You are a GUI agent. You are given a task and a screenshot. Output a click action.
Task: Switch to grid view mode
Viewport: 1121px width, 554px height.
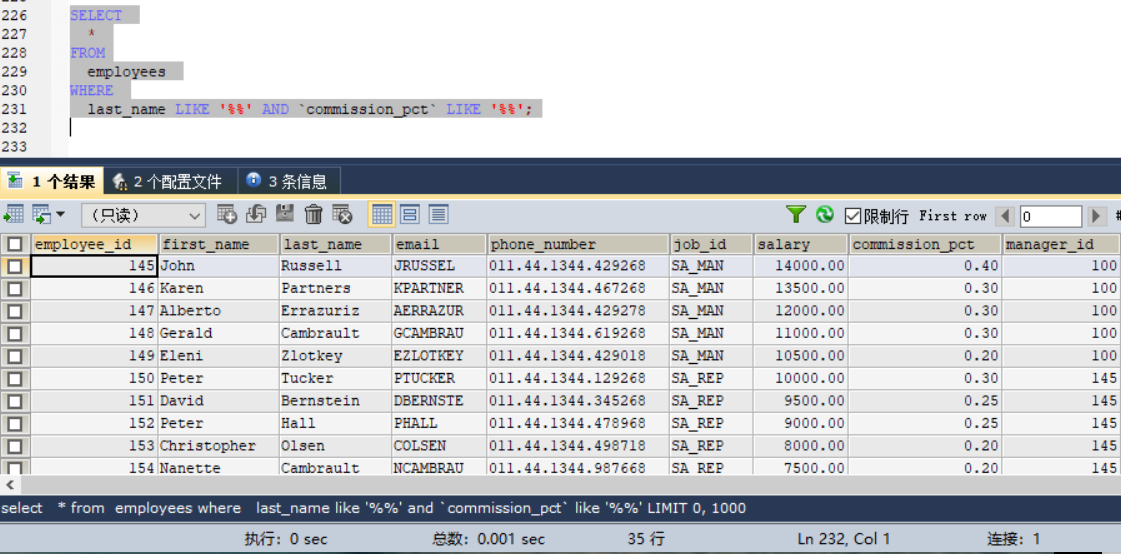[x=382, y=214]
